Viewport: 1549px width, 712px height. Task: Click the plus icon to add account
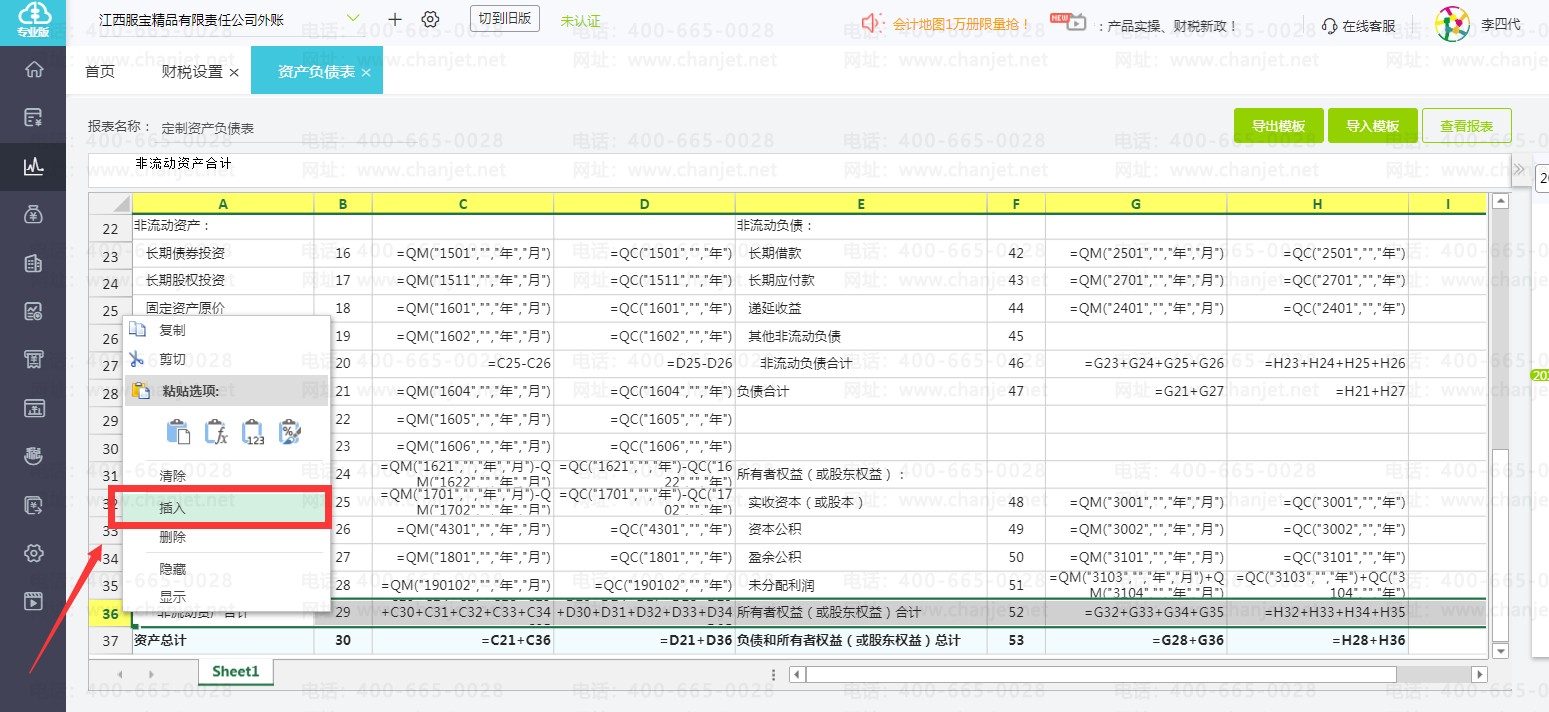pos(395,19)
